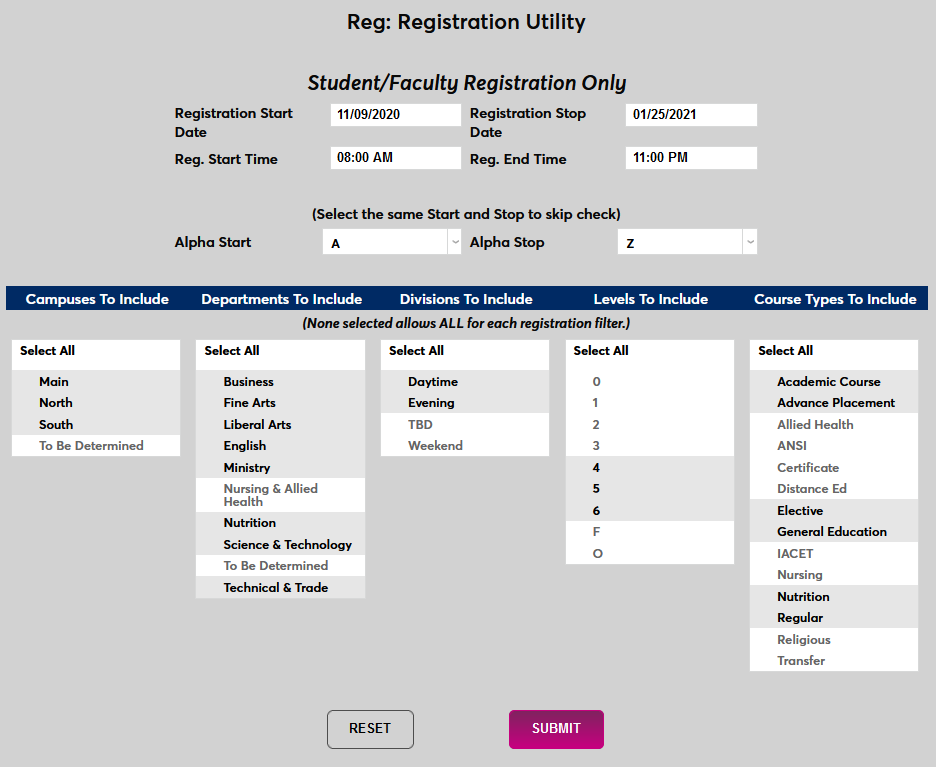The image size is (936, 767).
Task: Click the SUBMIT button
Action: coord(556,729)
